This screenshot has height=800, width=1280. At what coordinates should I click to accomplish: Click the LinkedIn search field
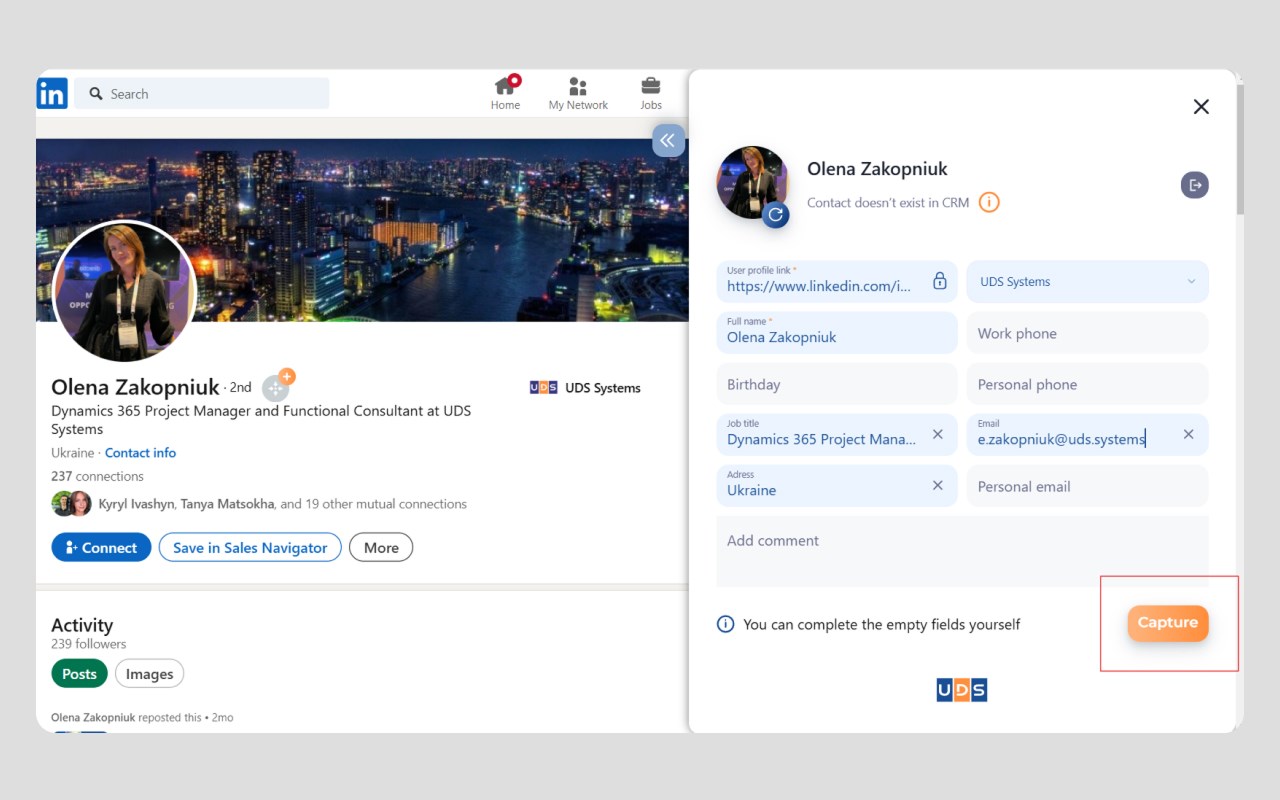click(202, 93)
